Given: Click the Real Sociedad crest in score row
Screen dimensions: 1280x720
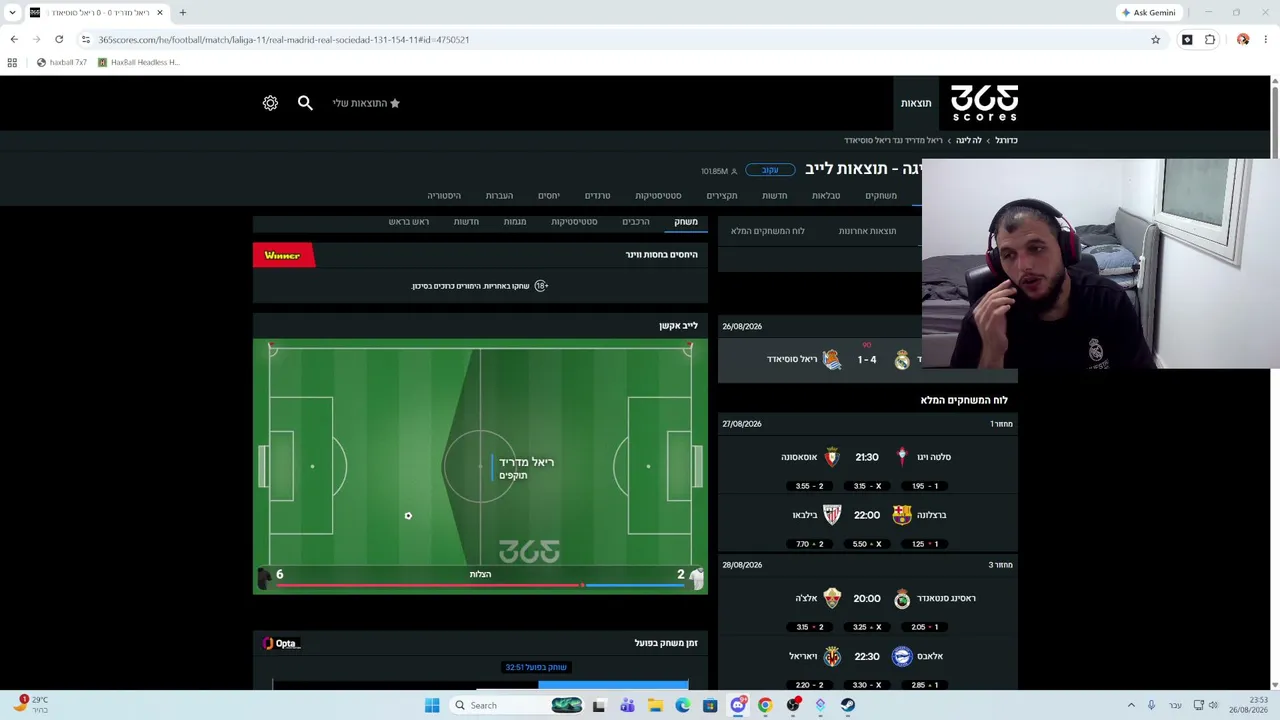Looking at the screenshot, I should click(x=832, y=359).
